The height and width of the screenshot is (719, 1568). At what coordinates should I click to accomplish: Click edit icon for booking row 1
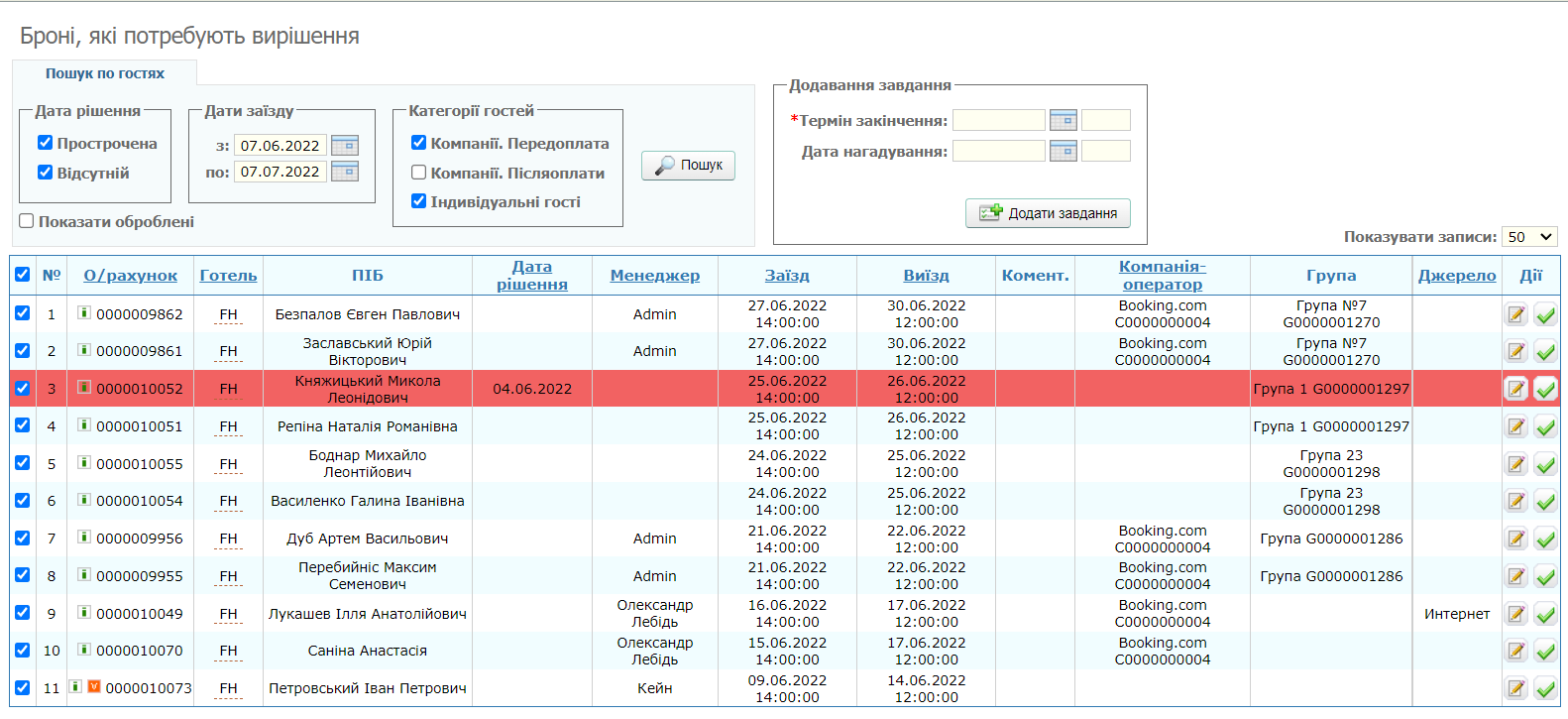click(1515, 315)
